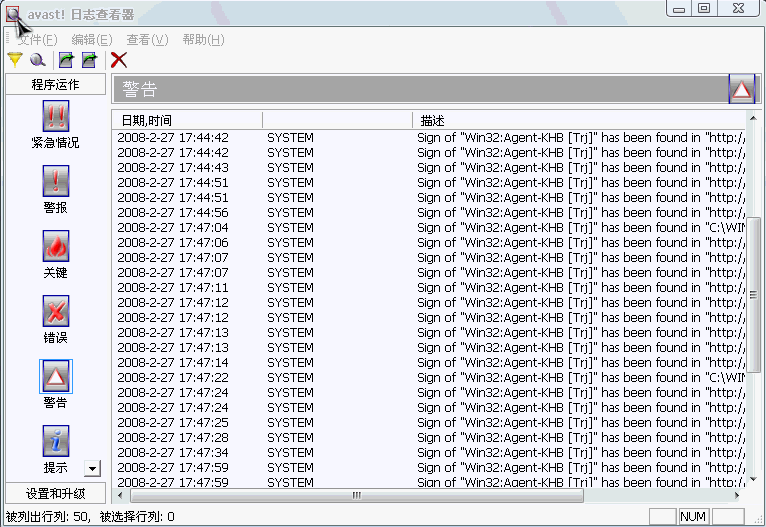This screenshot has width=766, height=527.
Task: Maximize the avast! log viewer window
Action: (x=704, y=9)
